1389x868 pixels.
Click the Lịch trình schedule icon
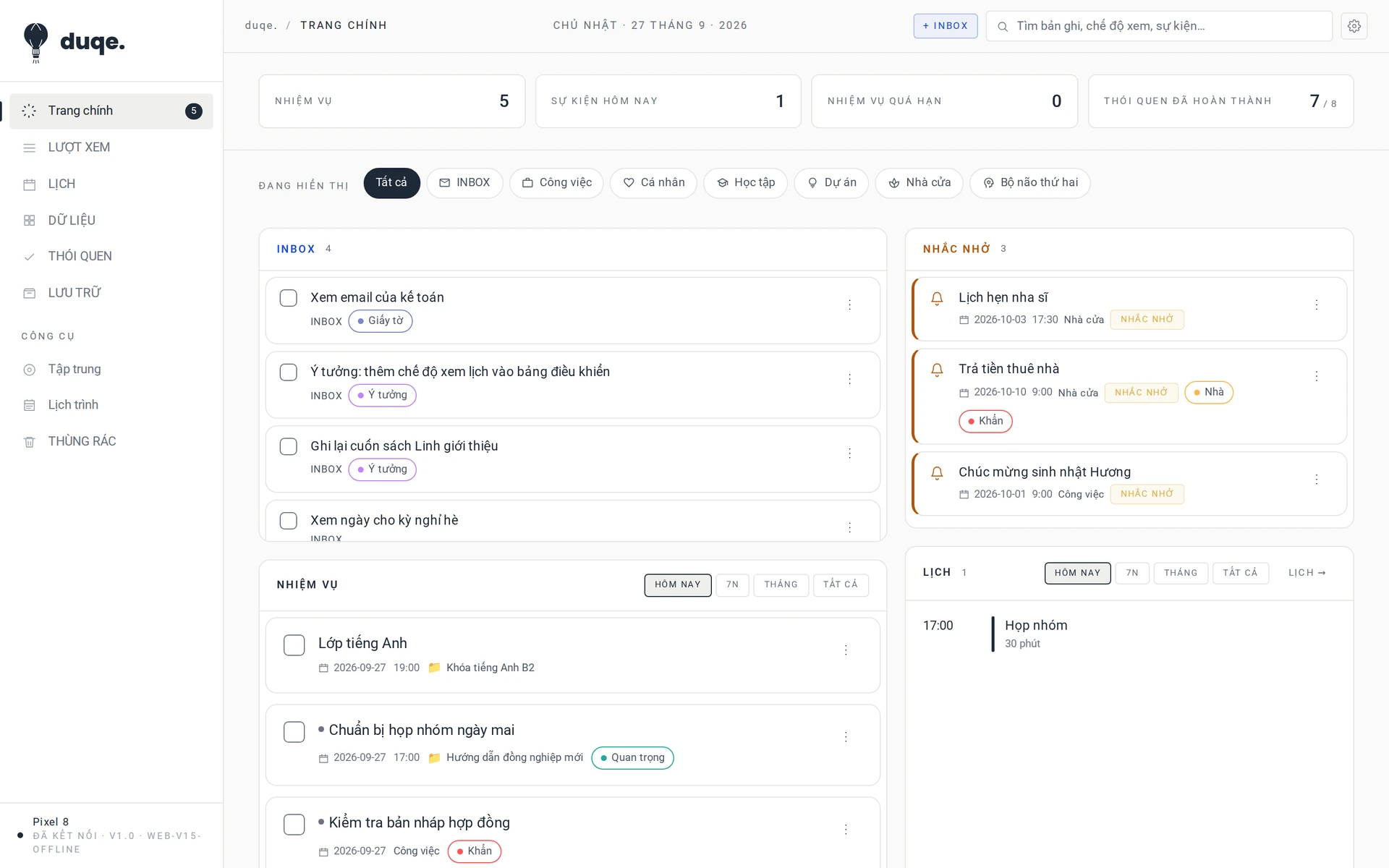[29, 405]
